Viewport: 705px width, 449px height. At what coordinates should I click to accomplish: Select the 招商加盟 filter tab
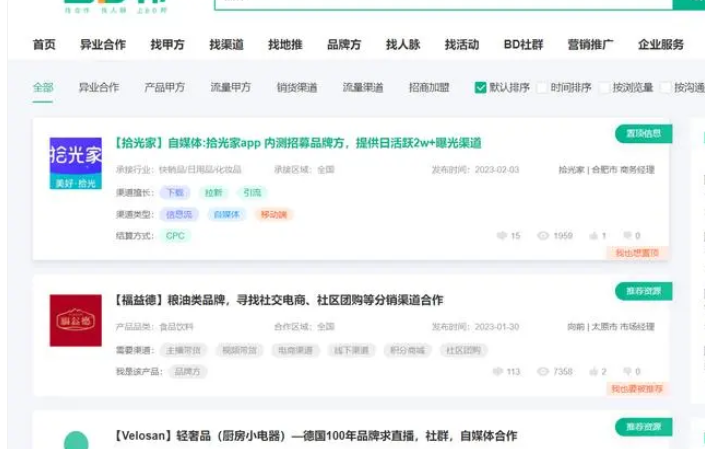click(x=429, y=87)
